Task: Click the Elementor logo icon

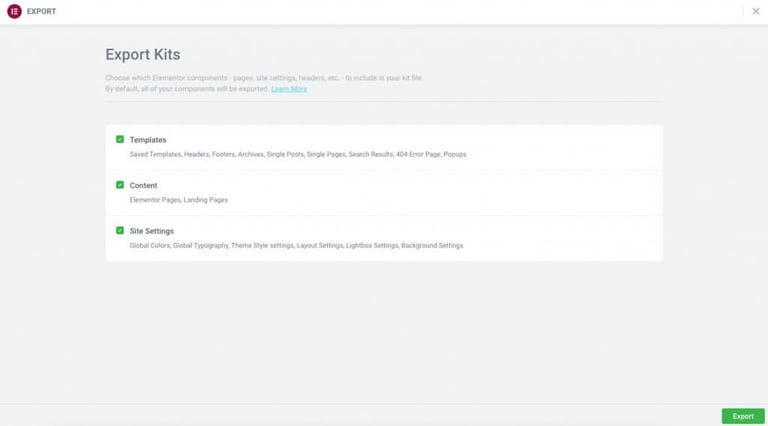Action: (14, 11)
